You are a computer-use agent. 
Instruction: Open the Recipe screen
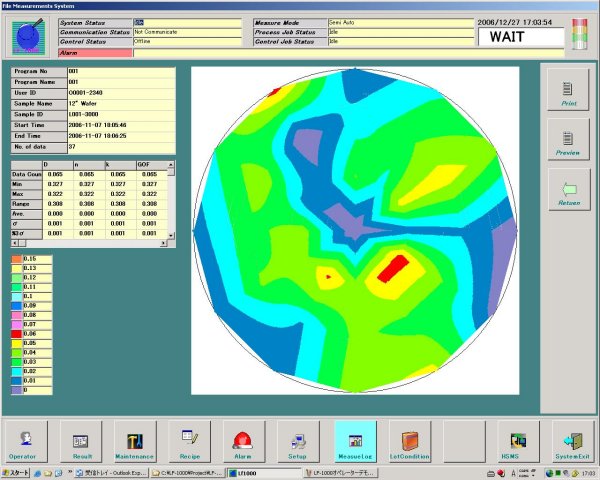click(189, 441)
